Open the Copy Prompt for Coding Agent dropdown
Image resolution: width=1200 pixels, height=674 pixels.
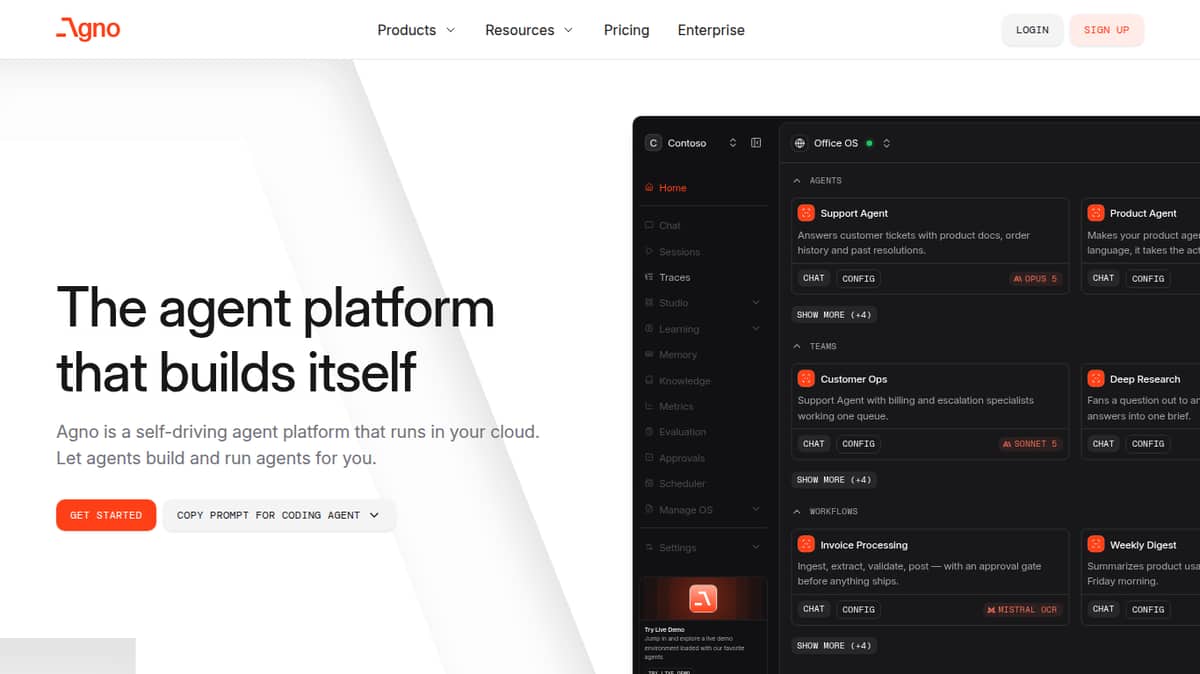pos(374,515)
